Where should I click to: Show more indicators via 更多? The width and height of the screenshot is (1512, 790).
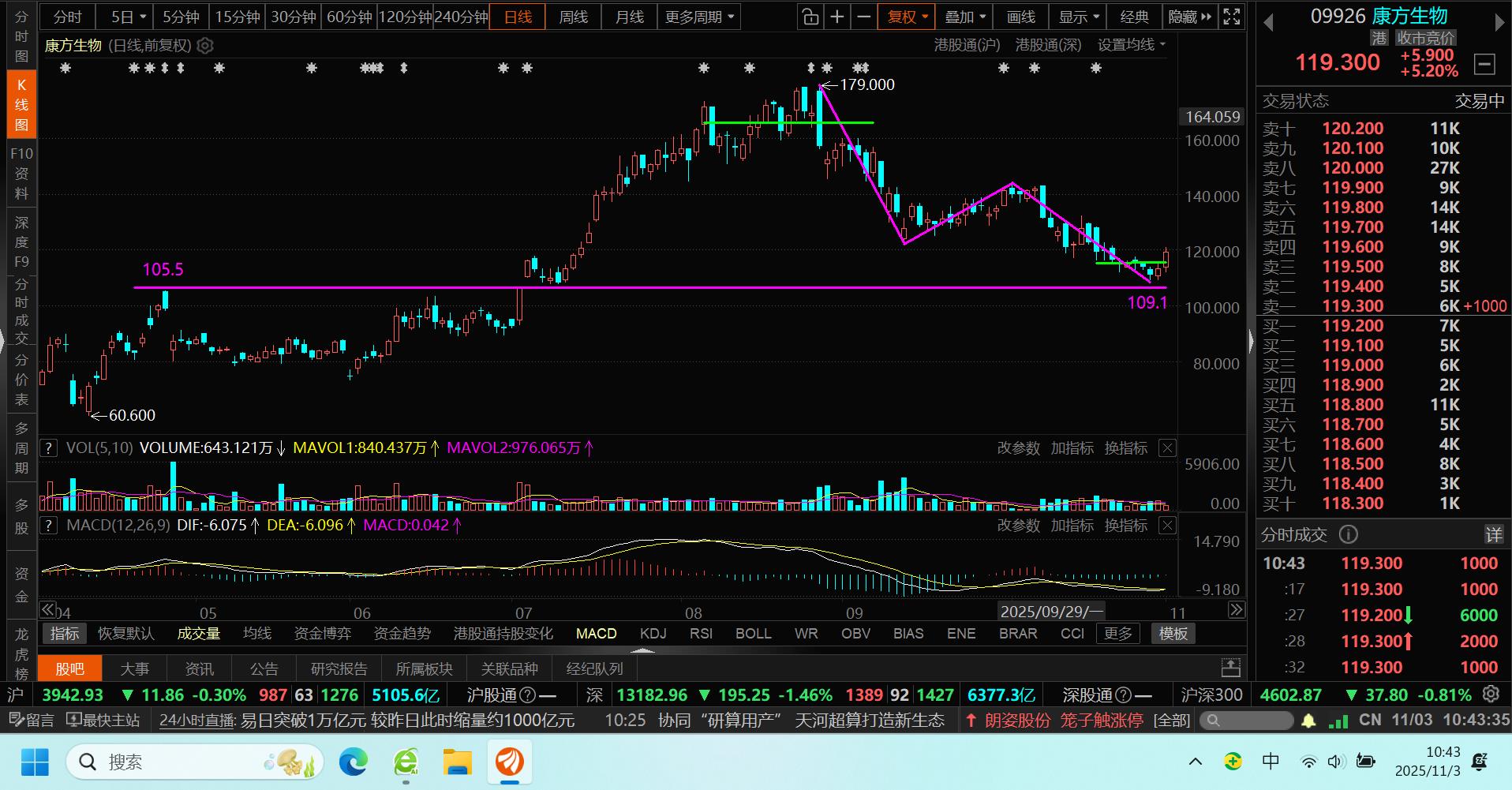coord(1118,634)
